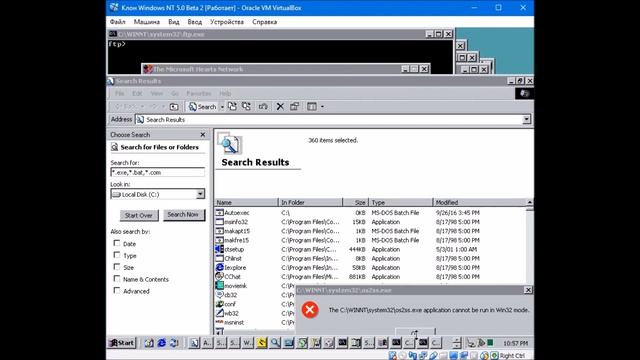Select the Iexplore application icon
This screenshot has width=640, height=360.
[x=220, y=267]
